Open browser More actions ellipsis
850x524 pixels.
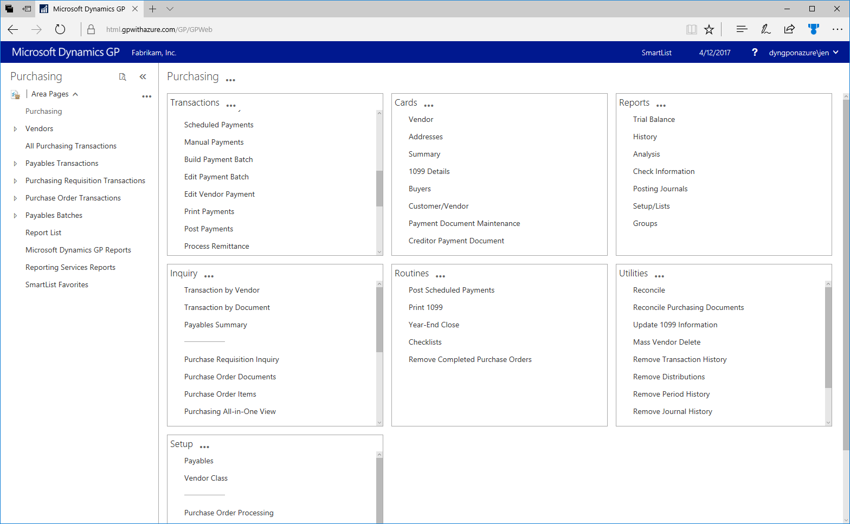tap(837, 29)
